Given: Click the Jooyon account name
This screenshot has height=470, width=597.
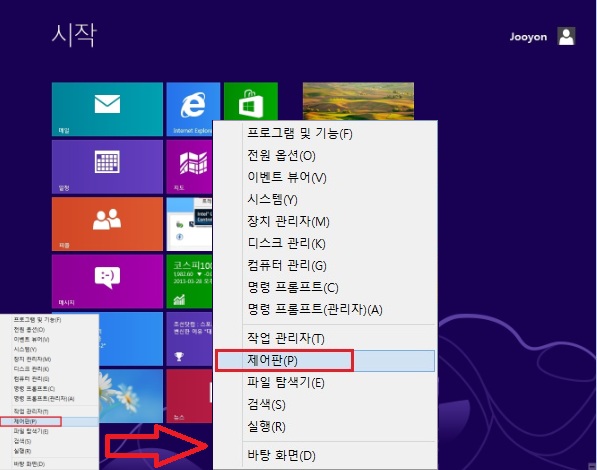Looking at the screenshot, I should (x=528, y=37).
